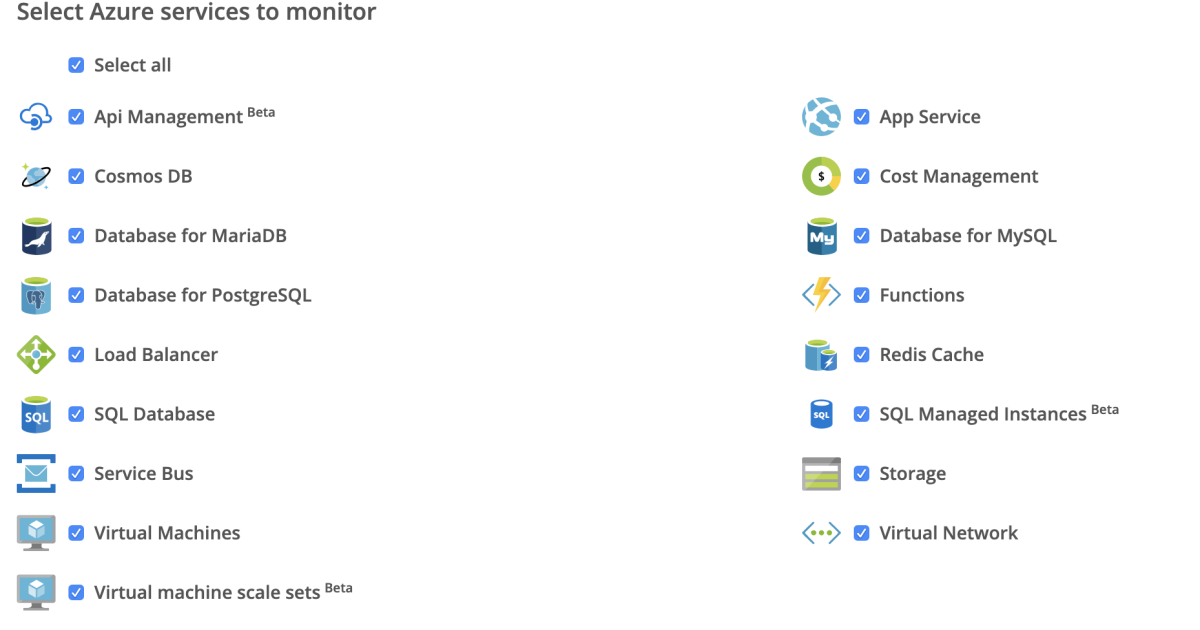This screenshot has height=630, width=1200.
Task: Click the Service Bus envelope icon
Action: point(36,474)
